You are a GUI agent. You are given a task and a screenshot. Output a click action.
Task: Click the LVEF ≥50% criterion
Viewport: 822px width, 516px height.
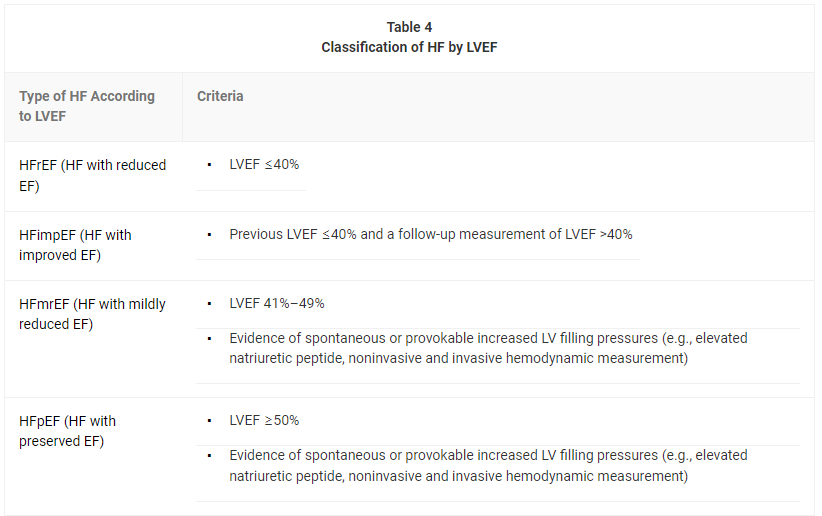(264, 420)
